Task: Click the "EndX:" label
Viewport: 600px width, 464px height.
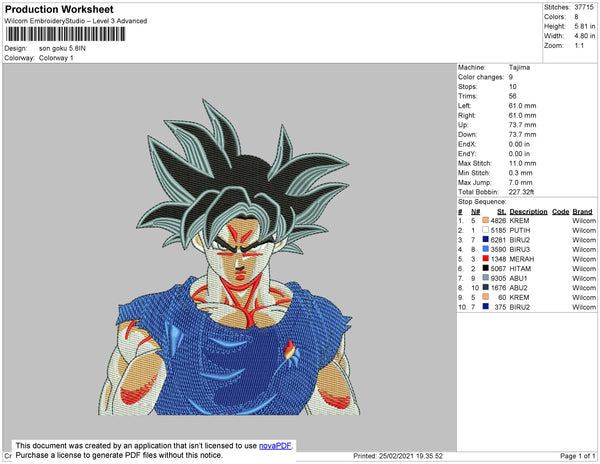Action: point(467,144)
